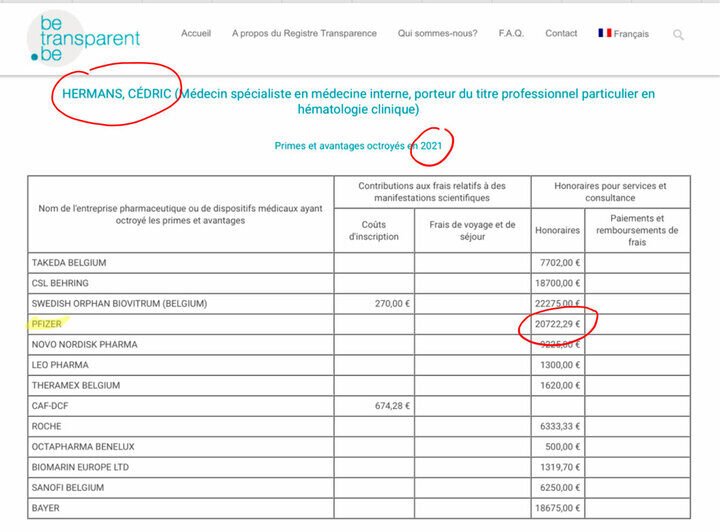Click the Honoraires column header
720x532 pixels.
[557, 230]
